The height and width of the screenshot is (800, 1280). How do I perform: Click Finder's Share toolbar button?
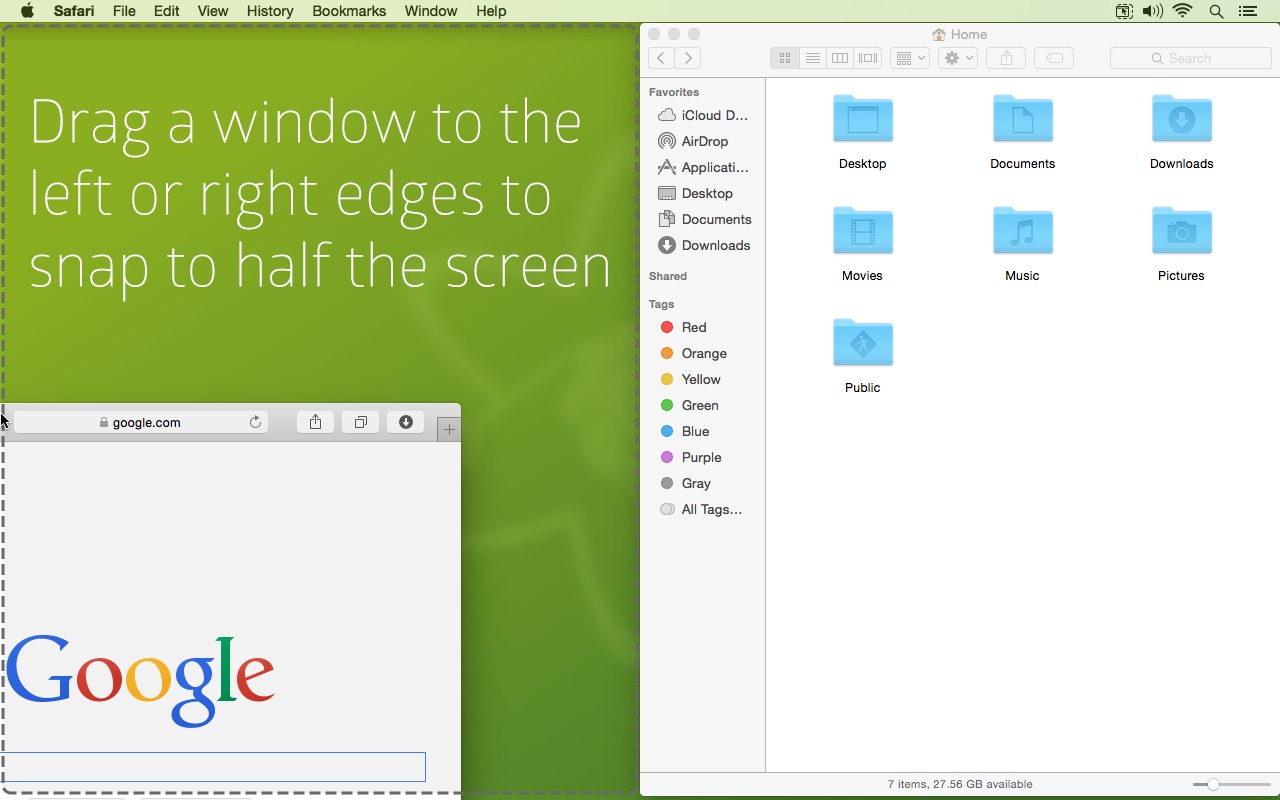tap(1006, 58)
